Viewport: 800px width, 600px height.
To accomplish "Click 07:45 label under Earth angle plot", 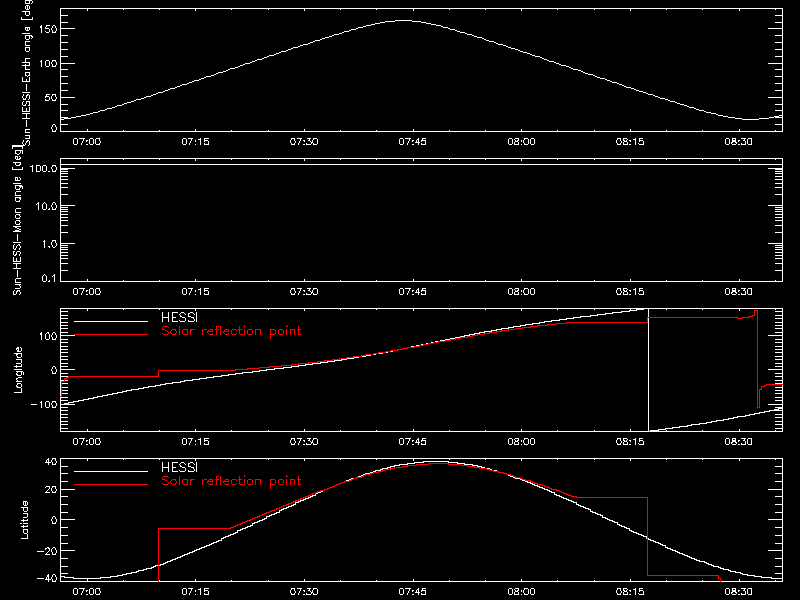I will coord(413,141).
